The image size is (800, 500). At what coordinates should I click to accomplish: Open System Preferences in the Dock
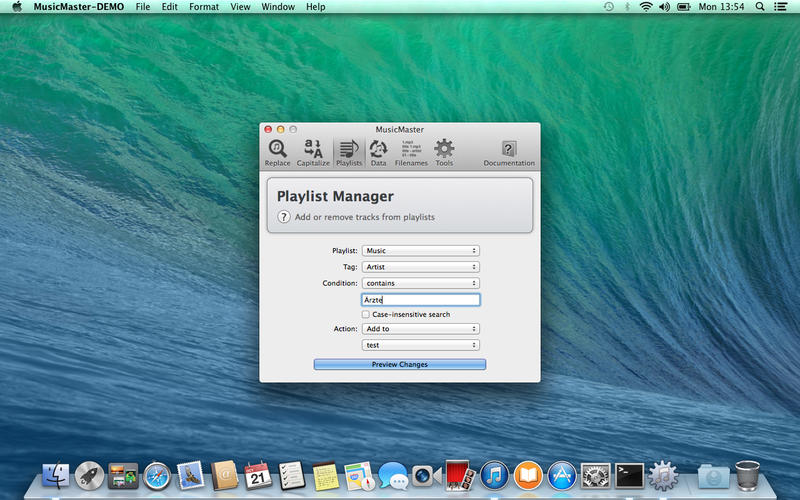point(595,476)
